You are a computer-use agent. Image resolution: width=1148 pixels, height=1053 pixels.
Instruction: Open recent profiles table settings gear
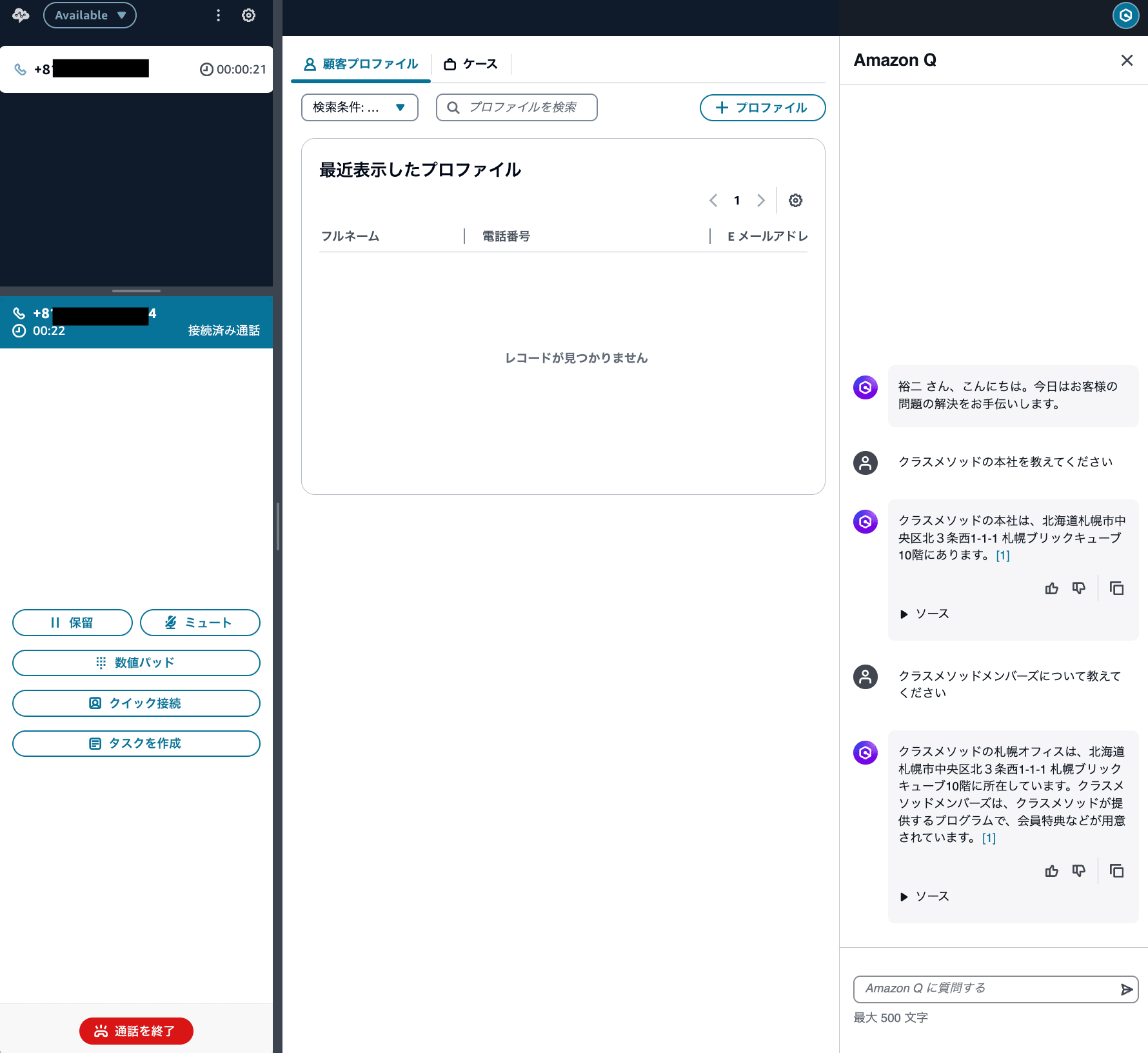coord(796,201)
